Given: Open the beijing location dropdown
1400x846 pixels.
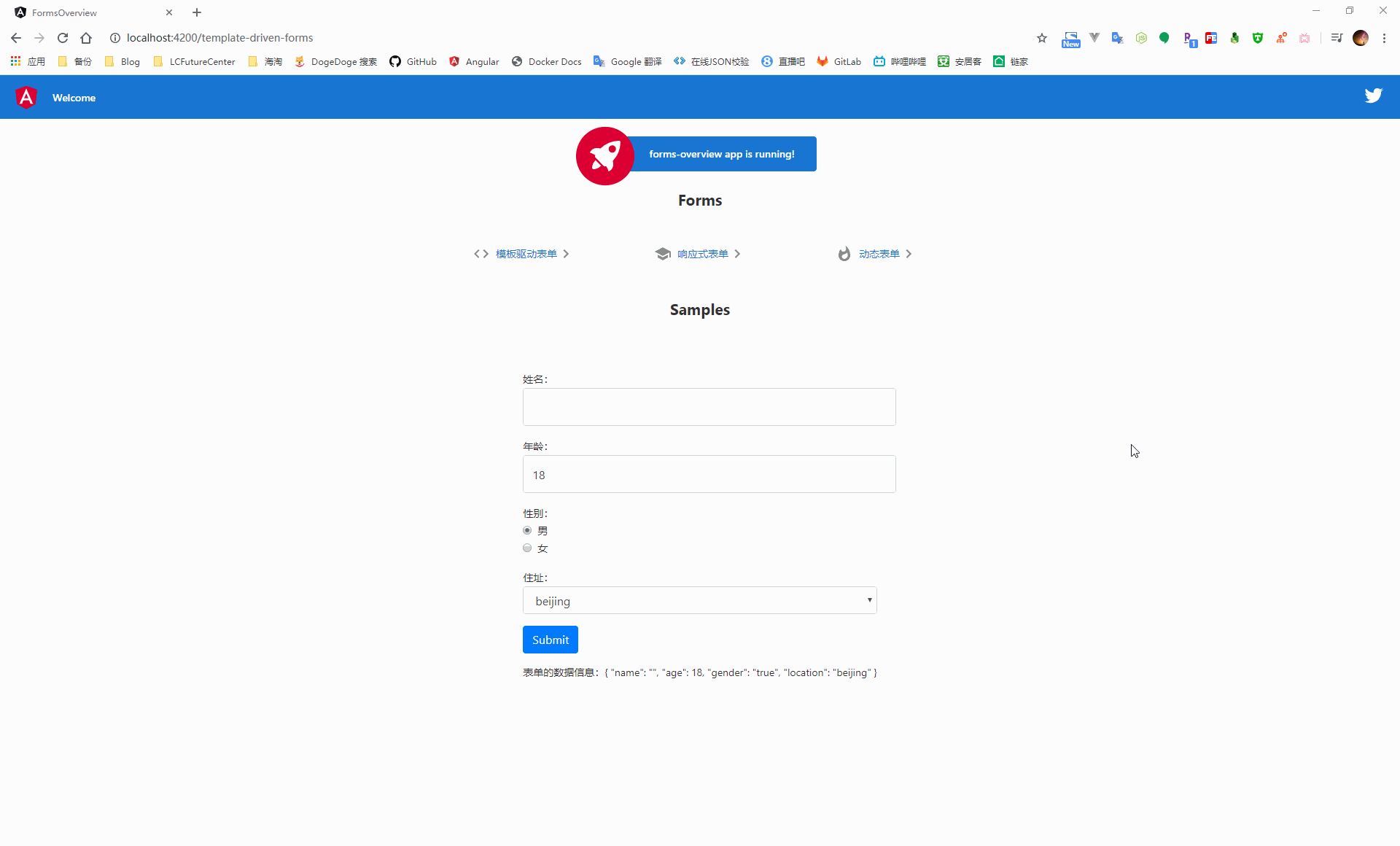Looking at the screenshot, I should point(699,600).
